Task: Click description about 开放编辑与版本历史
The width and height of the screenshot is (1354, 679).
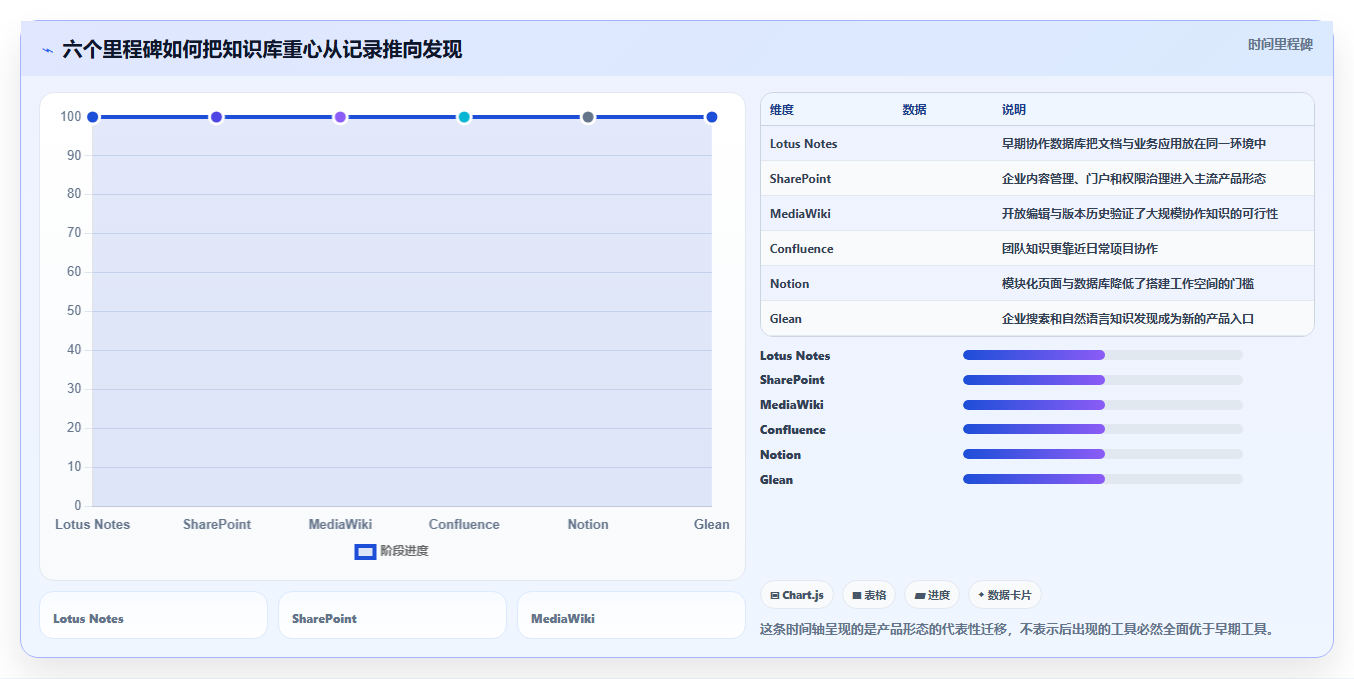Action: (x=1140, y=214)
